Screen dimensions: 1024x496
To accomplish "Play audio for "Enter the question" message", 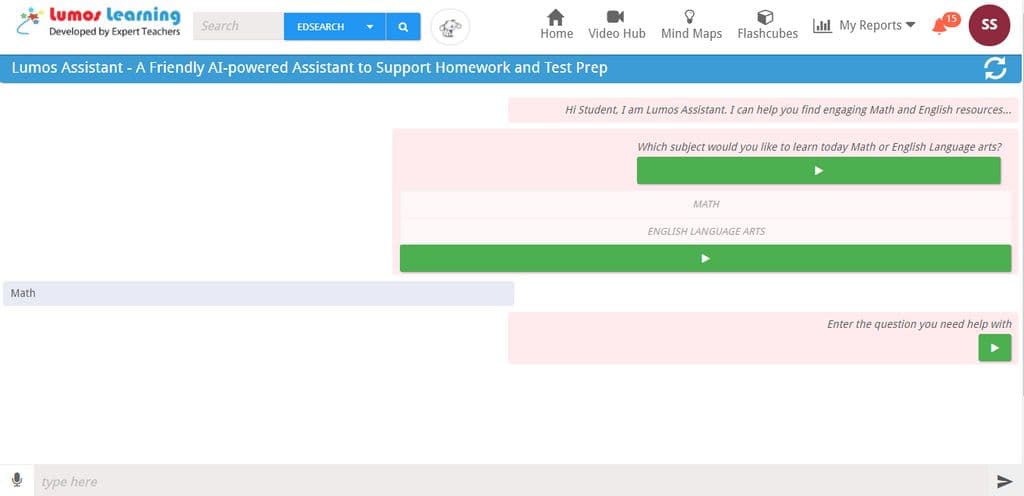I will (x=995, y=348).
